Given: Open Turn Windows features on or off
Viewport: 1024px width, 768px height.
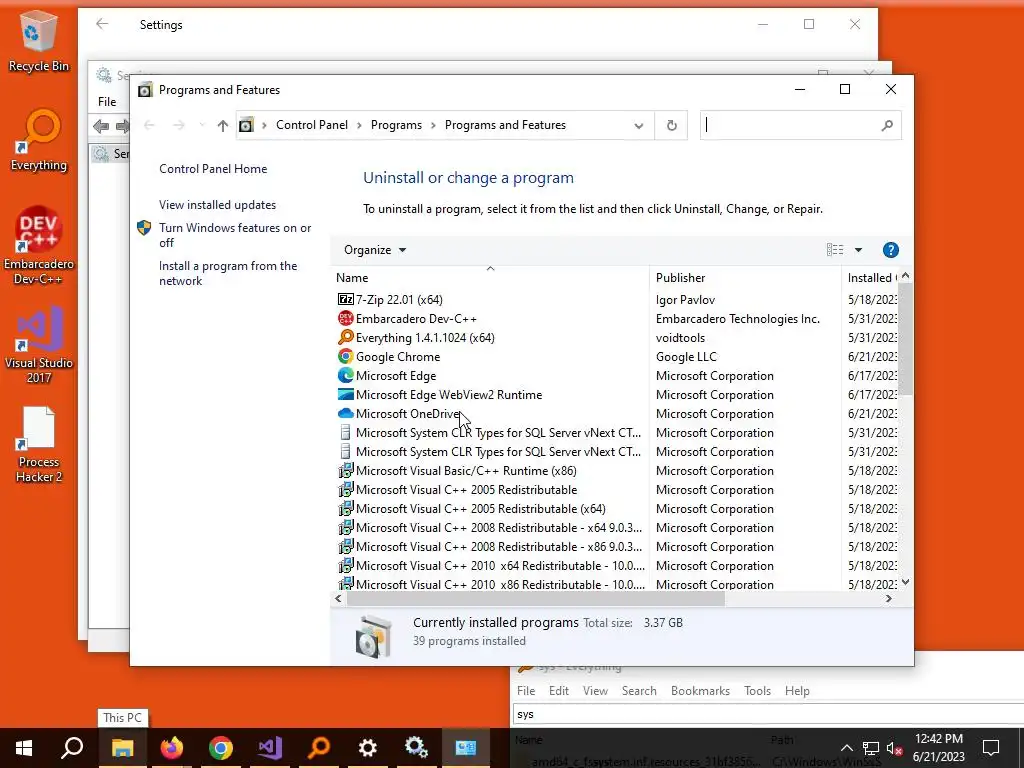Looking at the screenshot, I should tap(235, 235).
